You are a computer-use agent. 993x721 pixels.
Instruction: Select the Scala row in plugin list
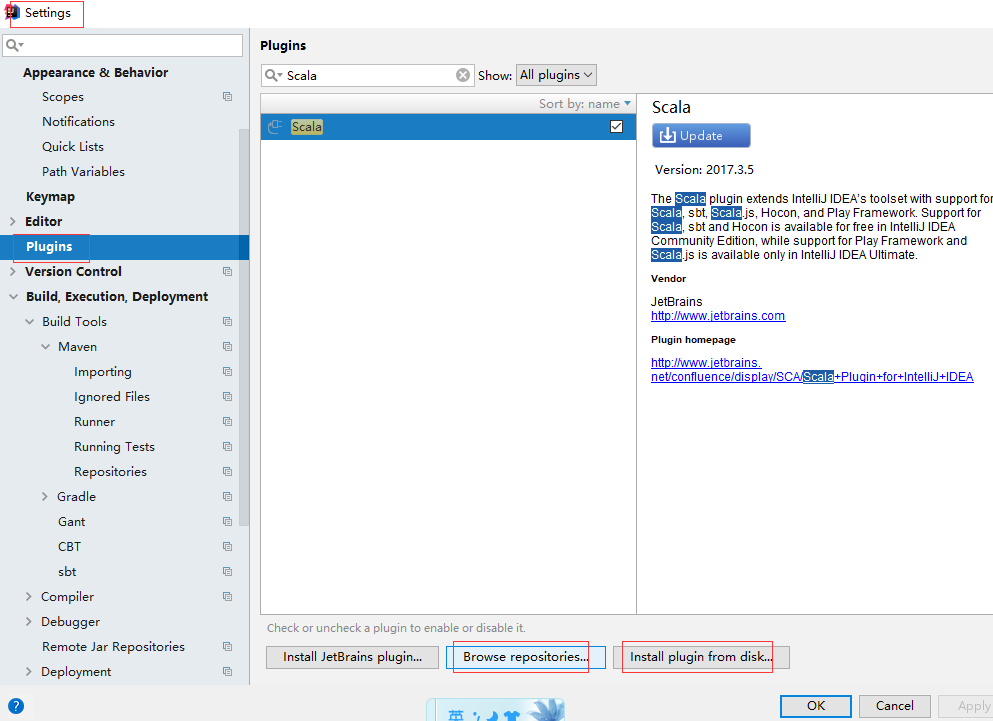pyautogui.click(x=448, y=127)
